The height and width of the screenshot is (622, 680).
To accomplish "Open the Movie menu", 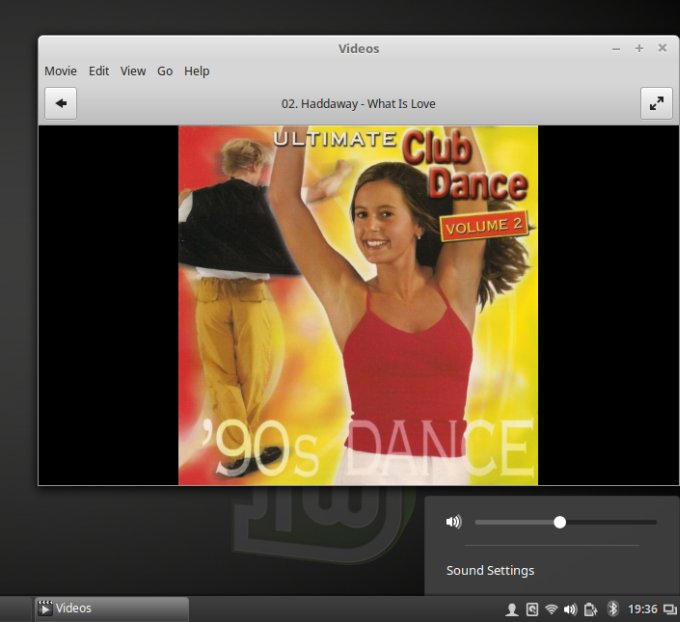I will coord(60,71).
